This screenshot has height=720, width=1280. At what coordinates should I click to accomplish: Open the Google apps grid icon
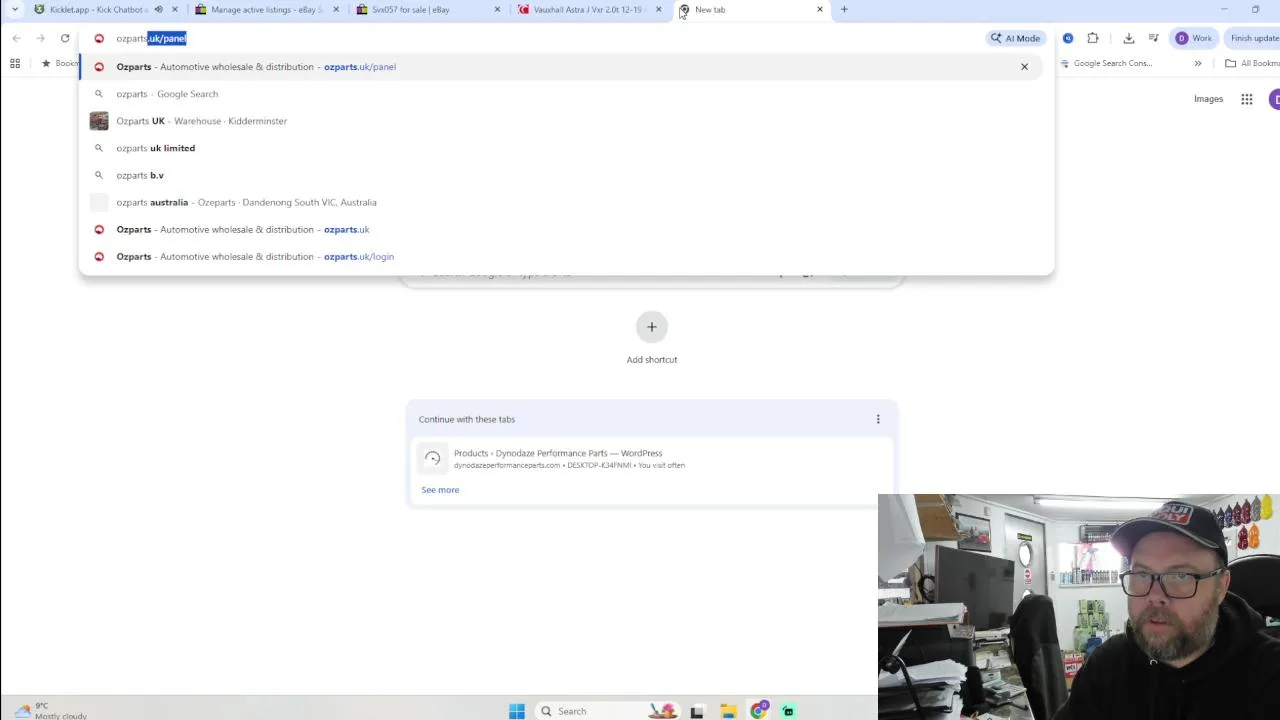pos(1247,99)
